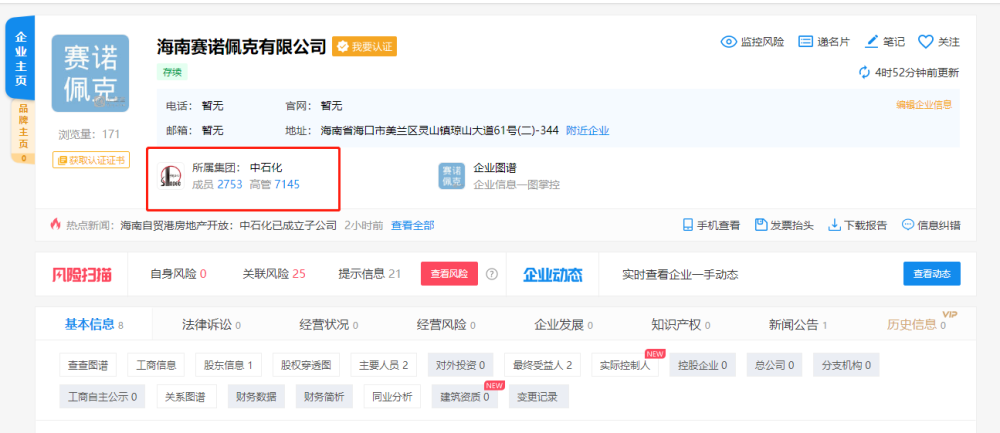The image size is (1000, 433).
Task: Click the 股东信息 1 chip
Action: (x=228, y=365)
